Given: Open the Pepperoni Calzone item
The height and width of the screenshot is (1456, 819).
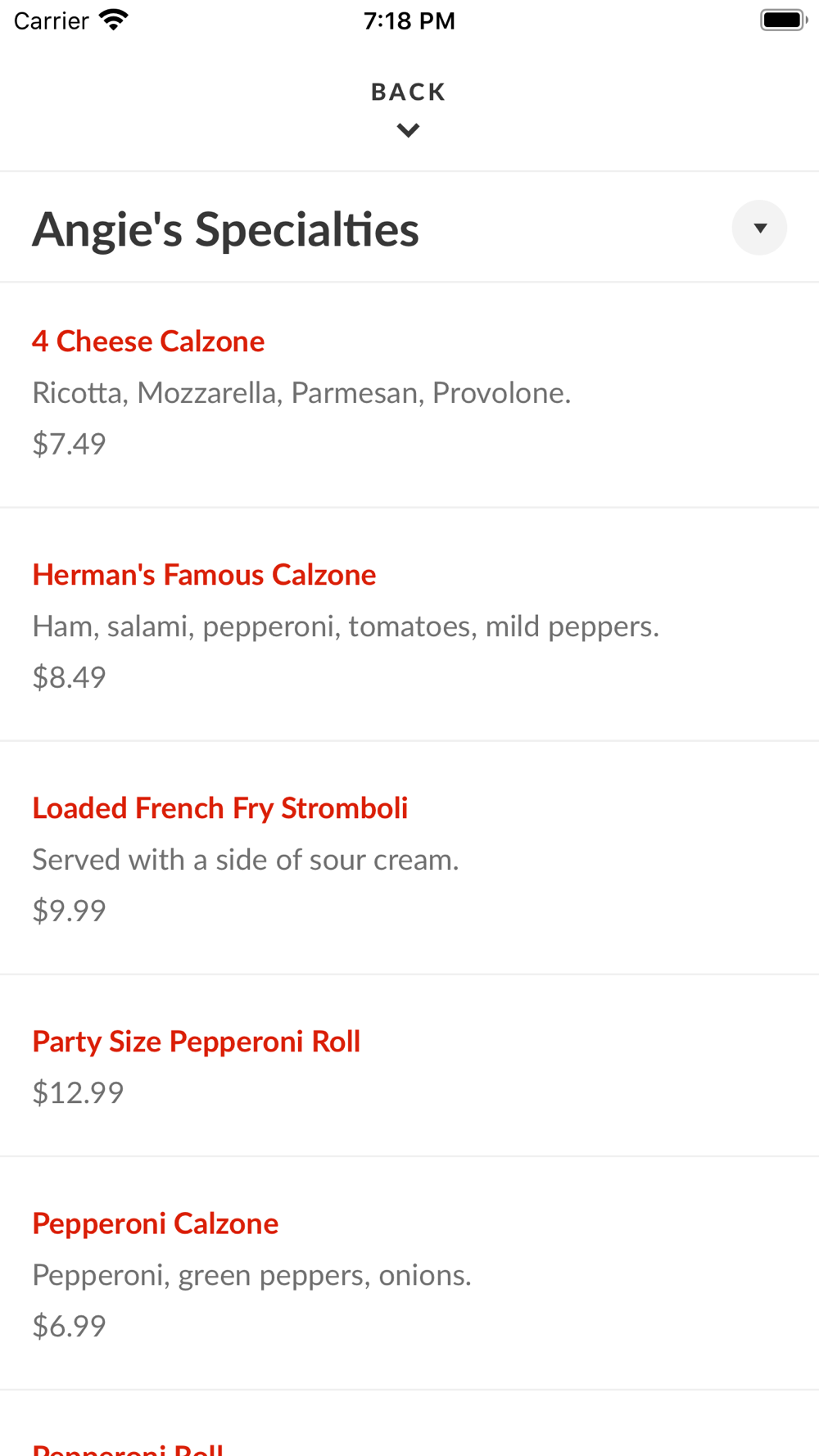Looking at the screenshot, I should [156, 1223].
